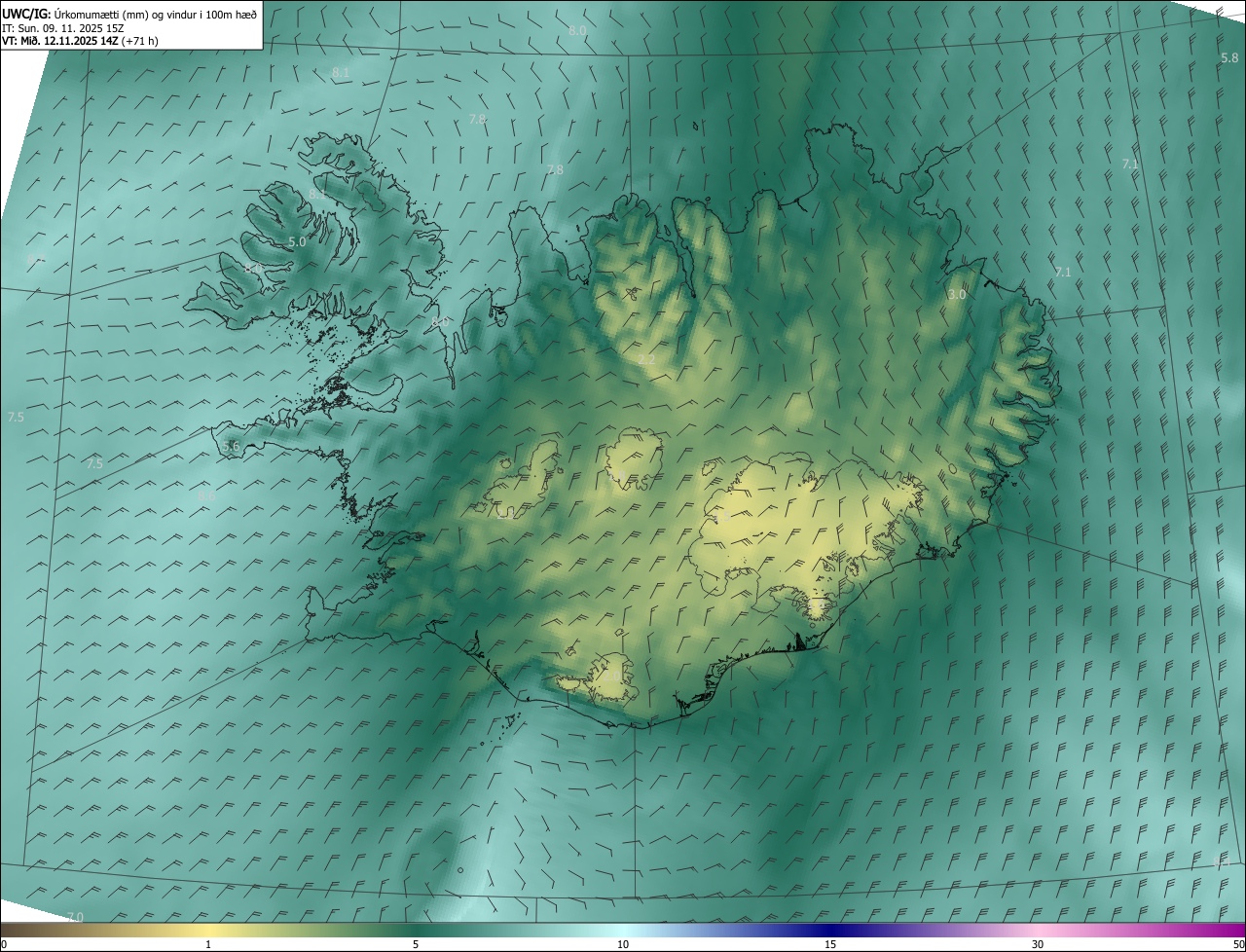Viewport: 1246px width, 952px height.
Task: Click the precipitable water color scale bar
Action: [623, 930]
